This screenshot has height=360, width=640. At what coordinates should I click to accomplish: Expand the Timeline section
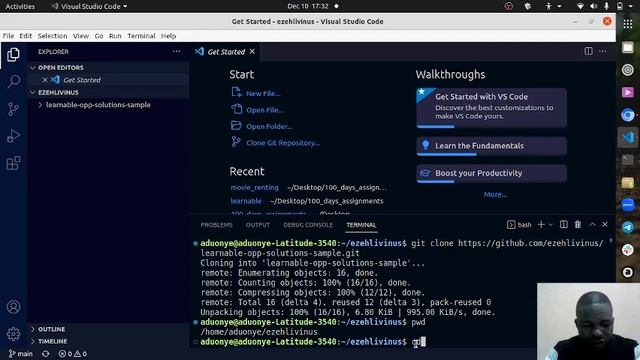pos(109,341)
